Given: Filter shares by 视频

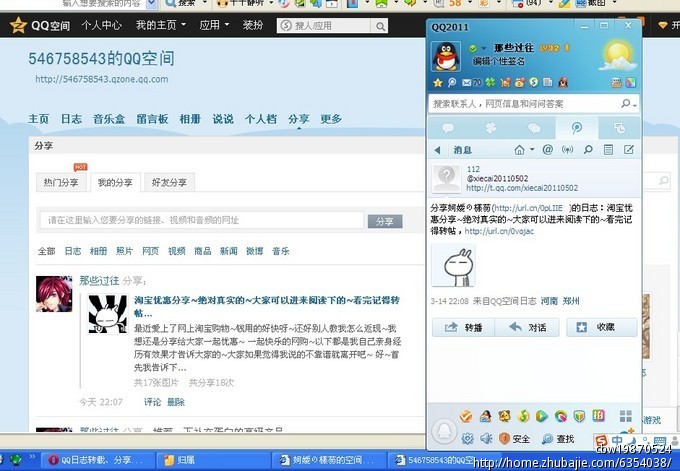Looking at the screenshot, I should [177, 251].
